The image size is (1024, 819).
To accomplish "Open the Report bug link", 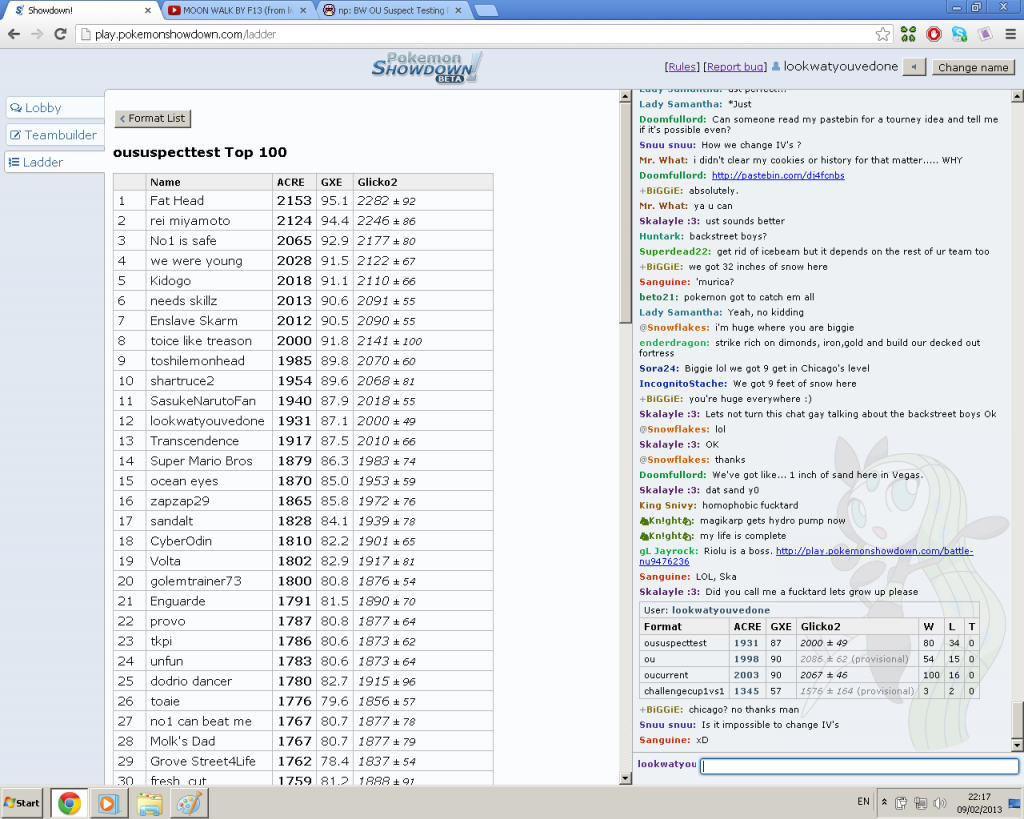I will [735, 67].
